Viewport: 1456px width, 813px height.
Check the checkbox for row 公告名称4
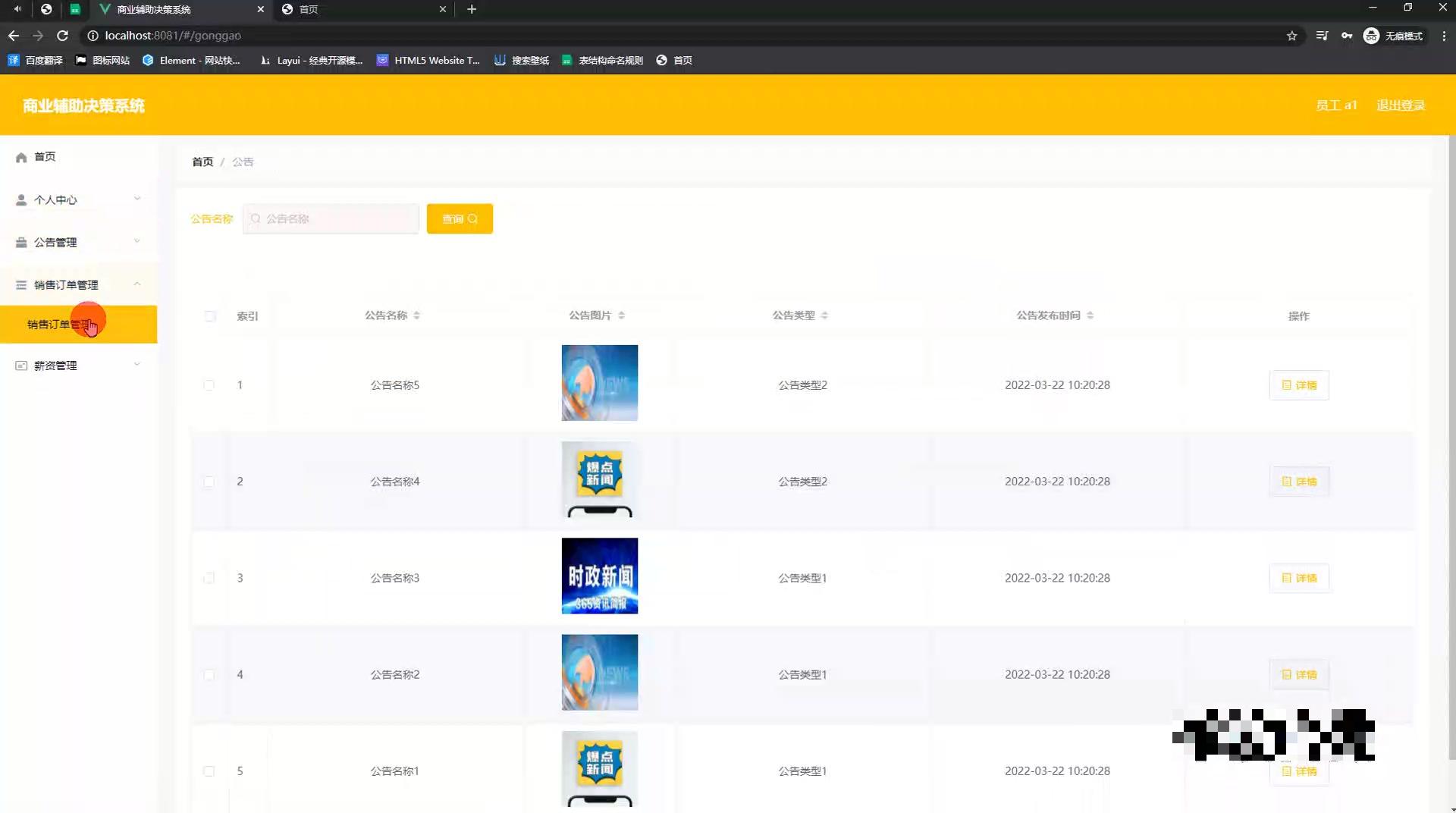click(x=209, y=482)
